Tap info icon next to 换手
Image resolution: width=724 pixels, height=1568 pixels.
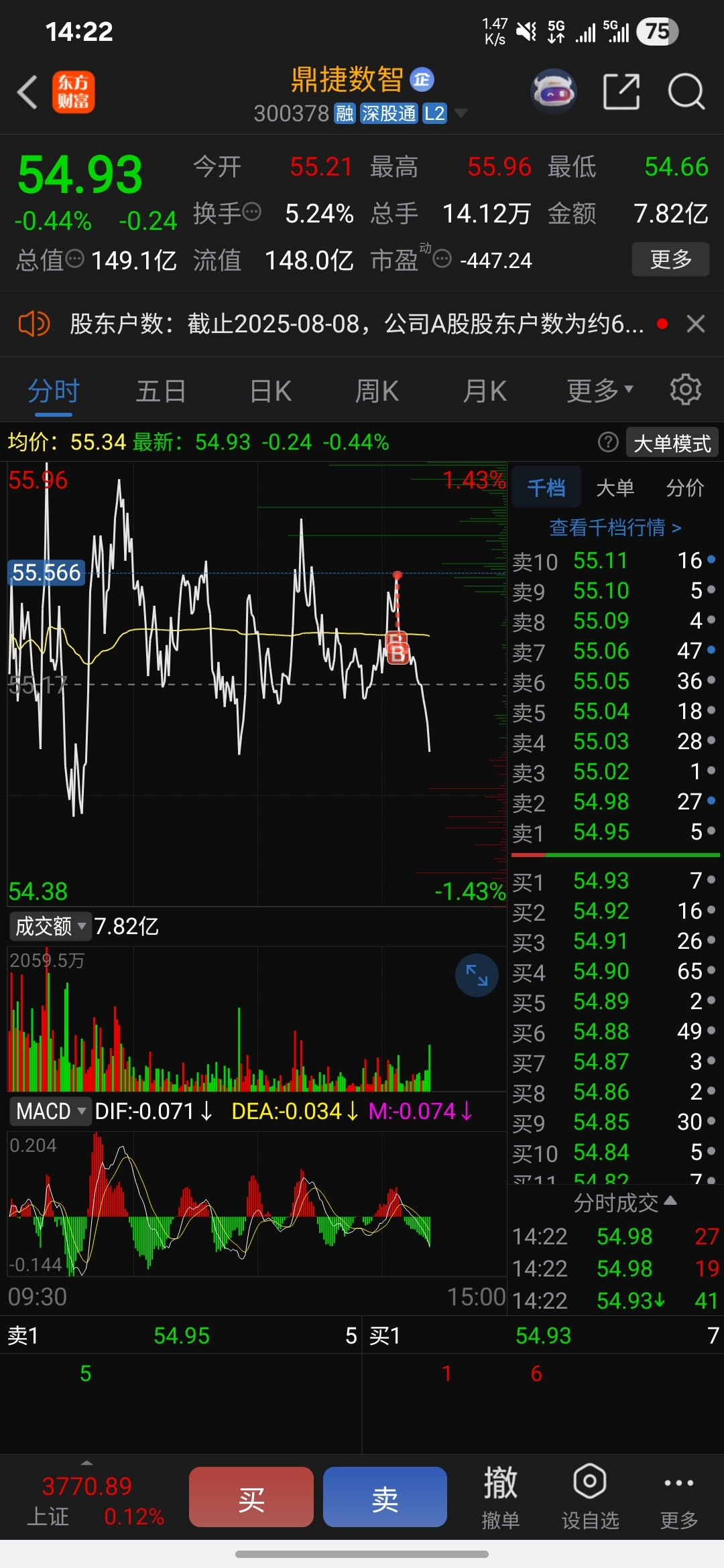tap(251, 212)
